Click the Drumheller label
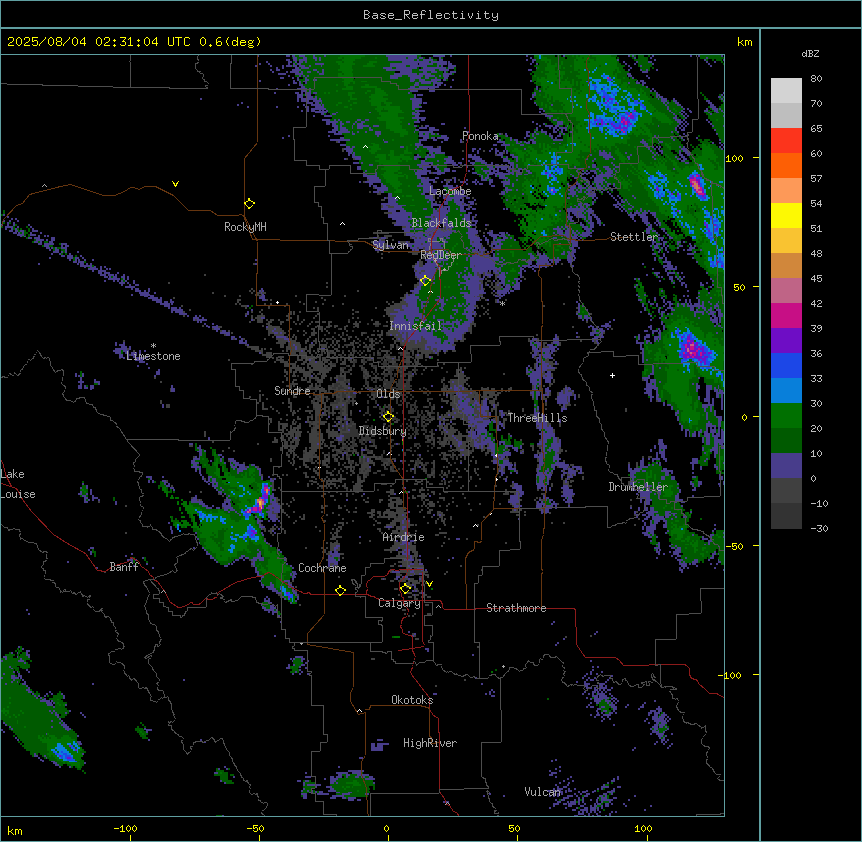 click(x=638, y=487)
